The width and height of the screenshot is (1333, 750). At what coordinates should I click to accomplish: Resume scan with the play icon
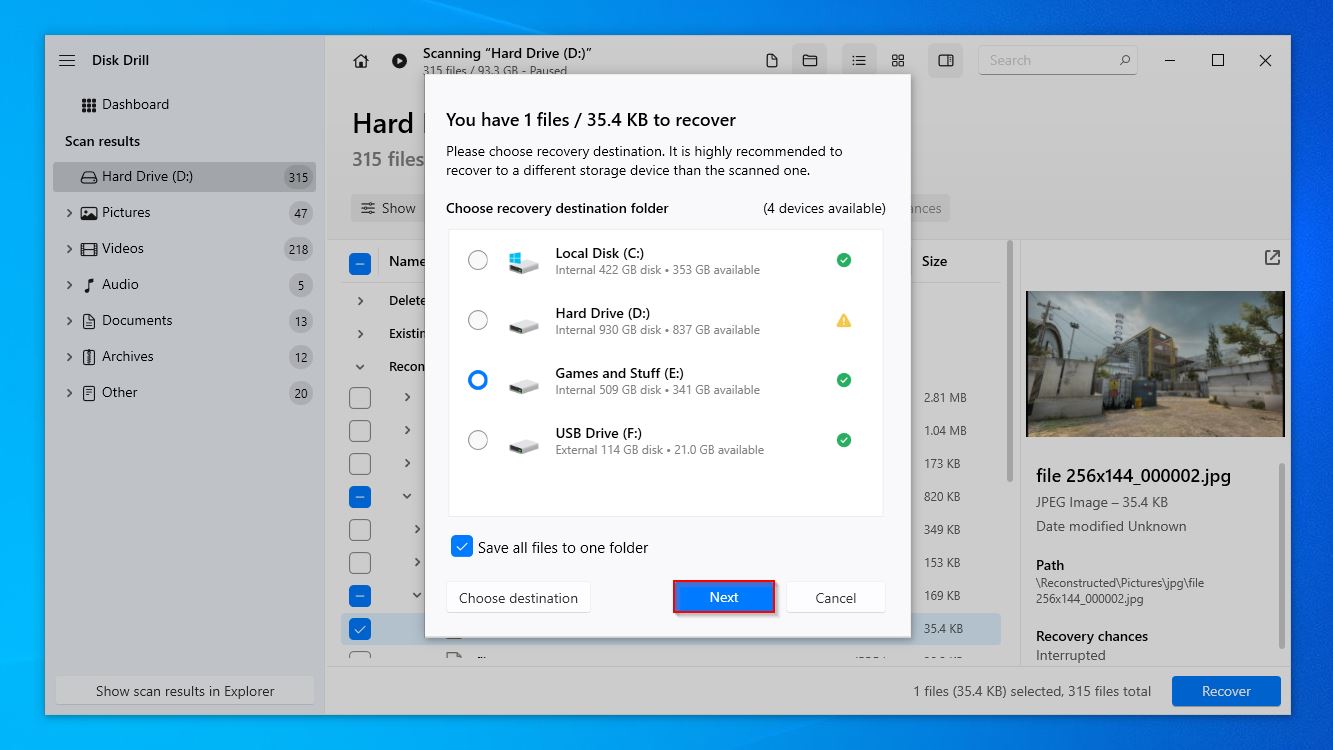point(399,61)
